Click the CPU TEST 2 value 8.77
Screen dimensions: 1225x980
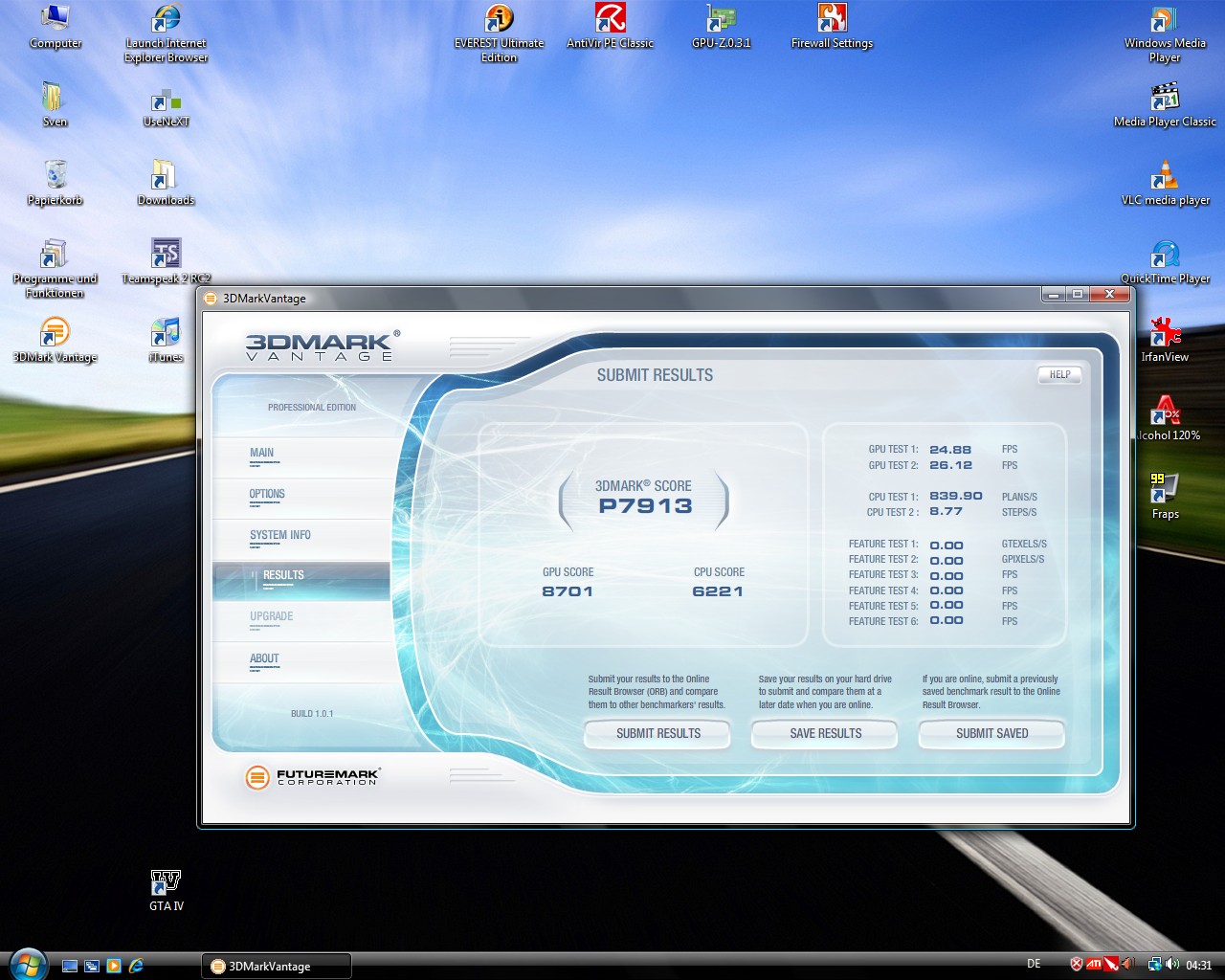point(946,511)
